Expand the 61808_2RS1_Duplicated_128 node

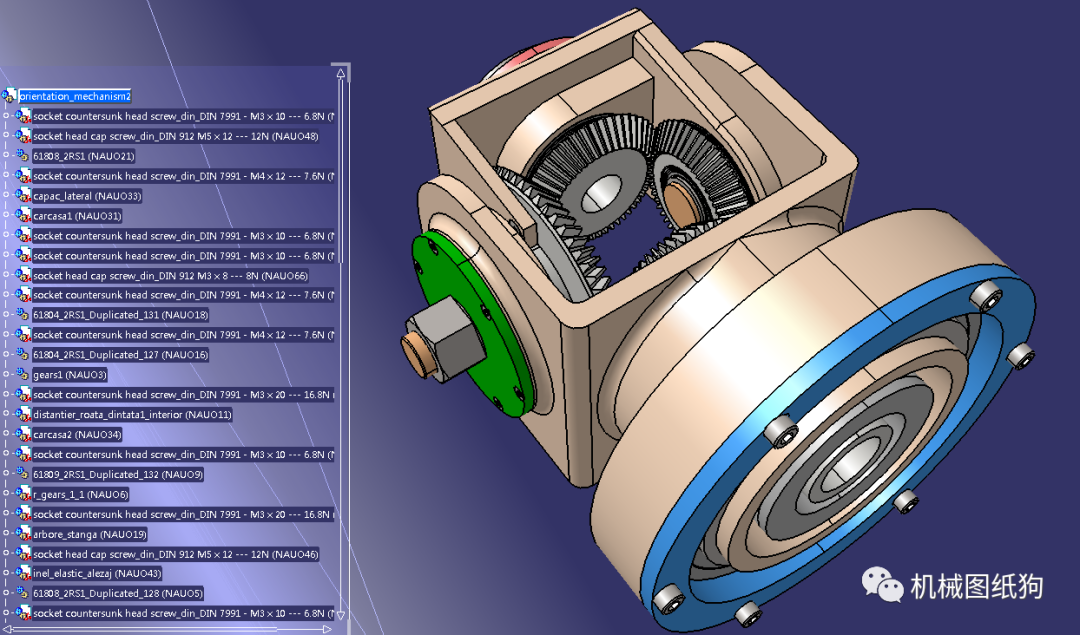(x=6, y=593)
